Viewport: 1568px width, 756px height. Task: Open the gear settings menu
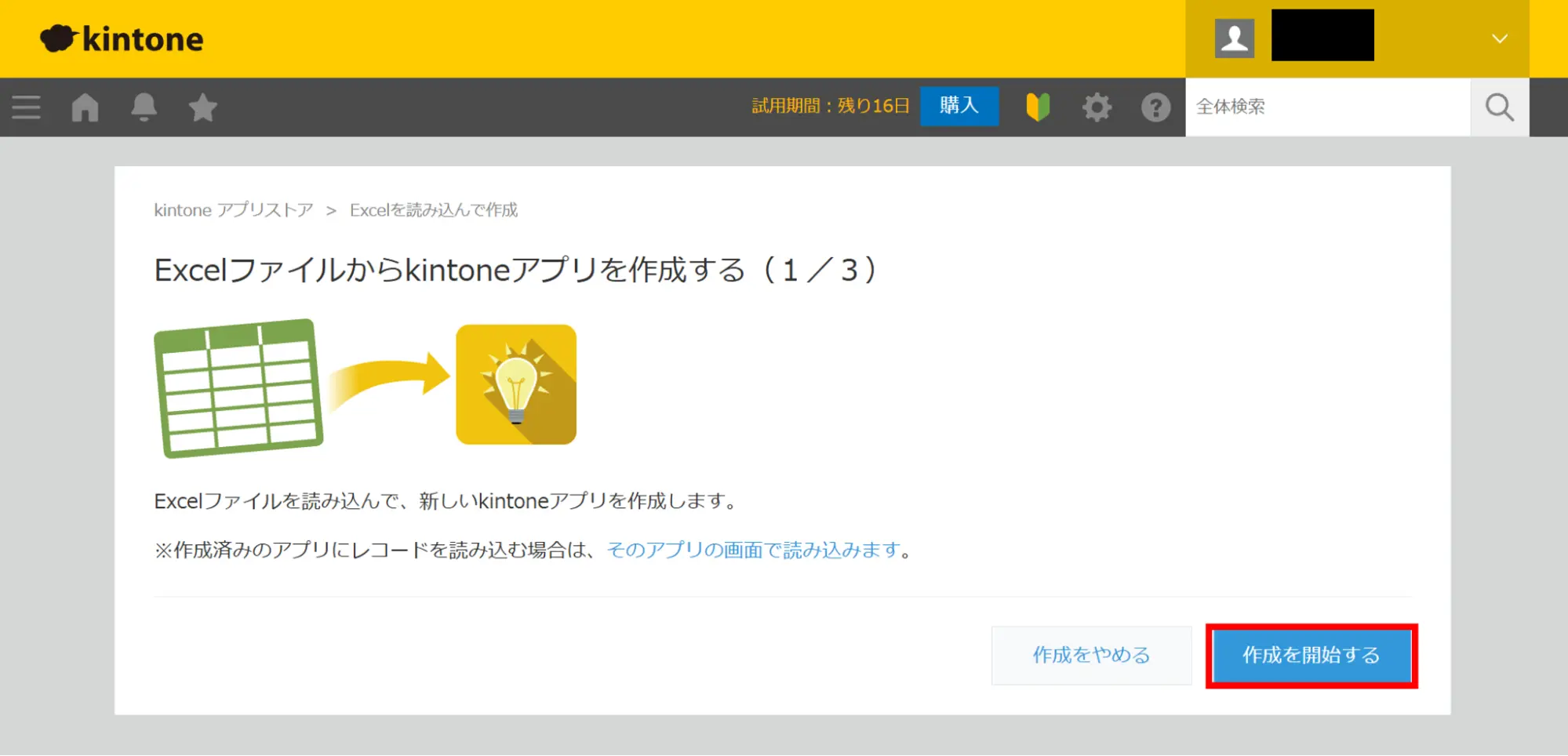1097,107
